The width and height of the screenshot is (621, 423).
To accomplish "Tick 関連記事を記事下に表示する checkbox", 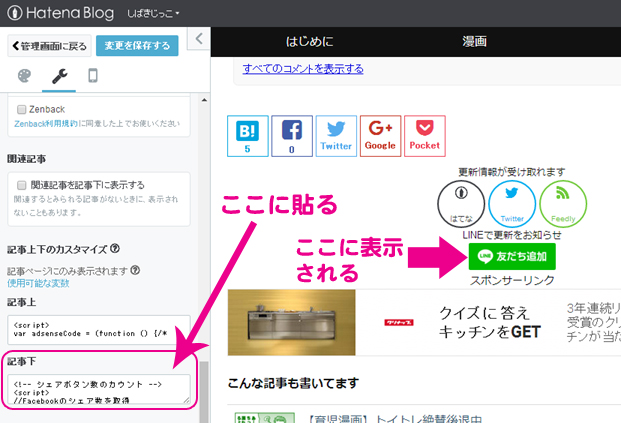I will tap(21, 185).
